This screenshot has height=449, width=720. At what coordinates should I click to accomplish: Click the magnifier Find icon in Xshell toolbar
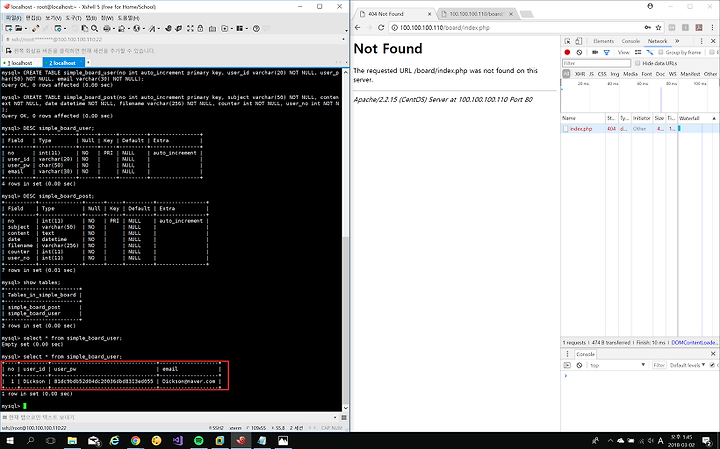[x=95, y=28]
